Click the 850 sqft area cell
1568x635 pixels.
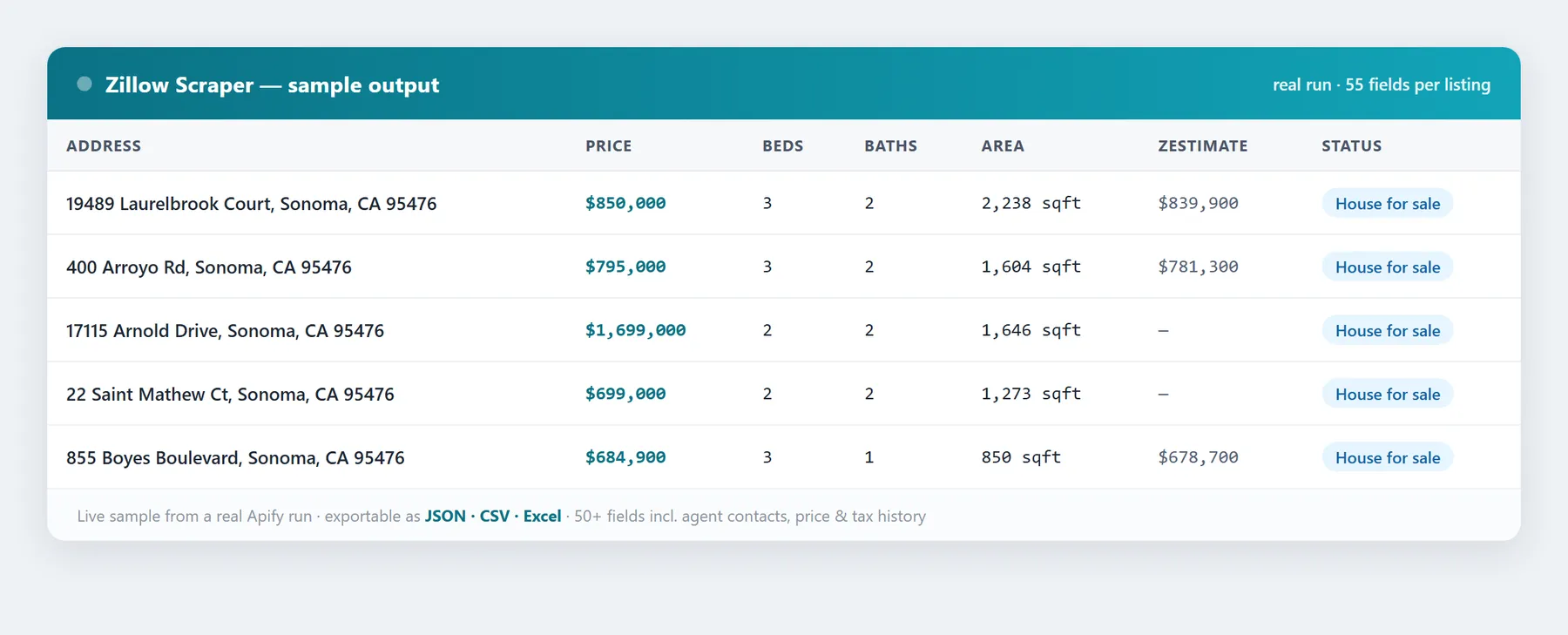coord(1021,457)
